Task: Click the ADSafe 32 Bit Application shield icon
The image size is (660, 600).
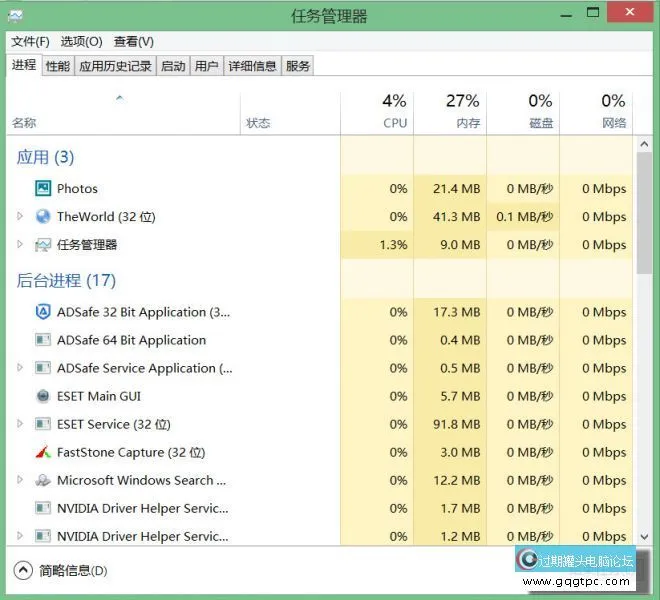Action: pos(43,312)
